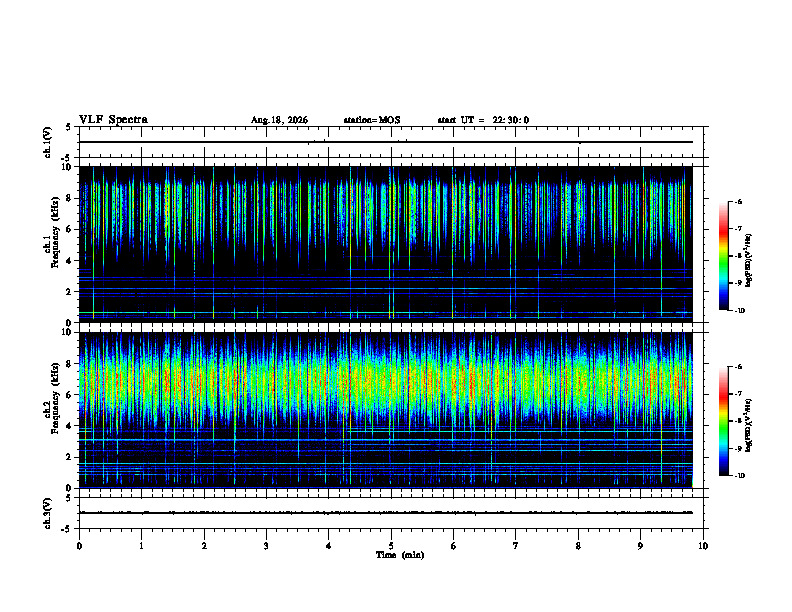Click the "5" tick on ch.1(V) axis
Viewport: 792px width, 612px height.
(x=68, y=128)
